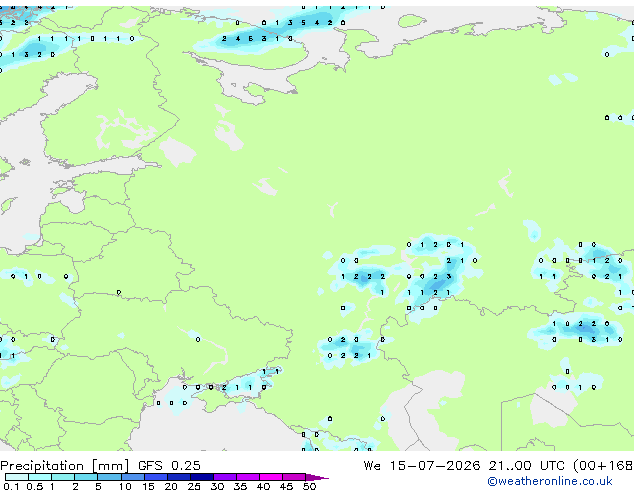Click the legend label 30
Viewport: 634px width, 490px height.
click(x=217, y=486)
